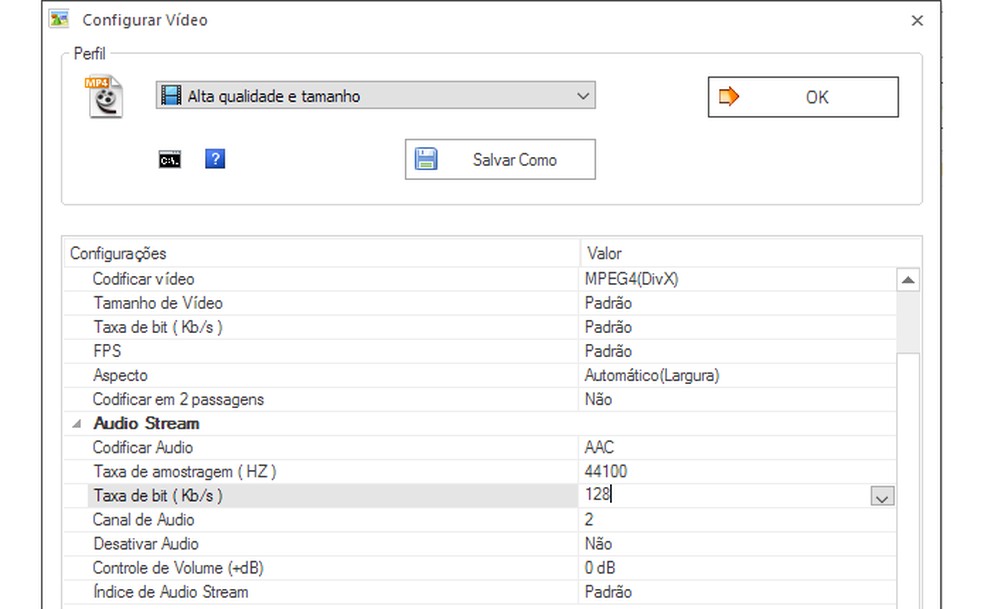The image size is (984, 609).
Task: Click the MP4 film reel profile icon
Action: [104, 97]
